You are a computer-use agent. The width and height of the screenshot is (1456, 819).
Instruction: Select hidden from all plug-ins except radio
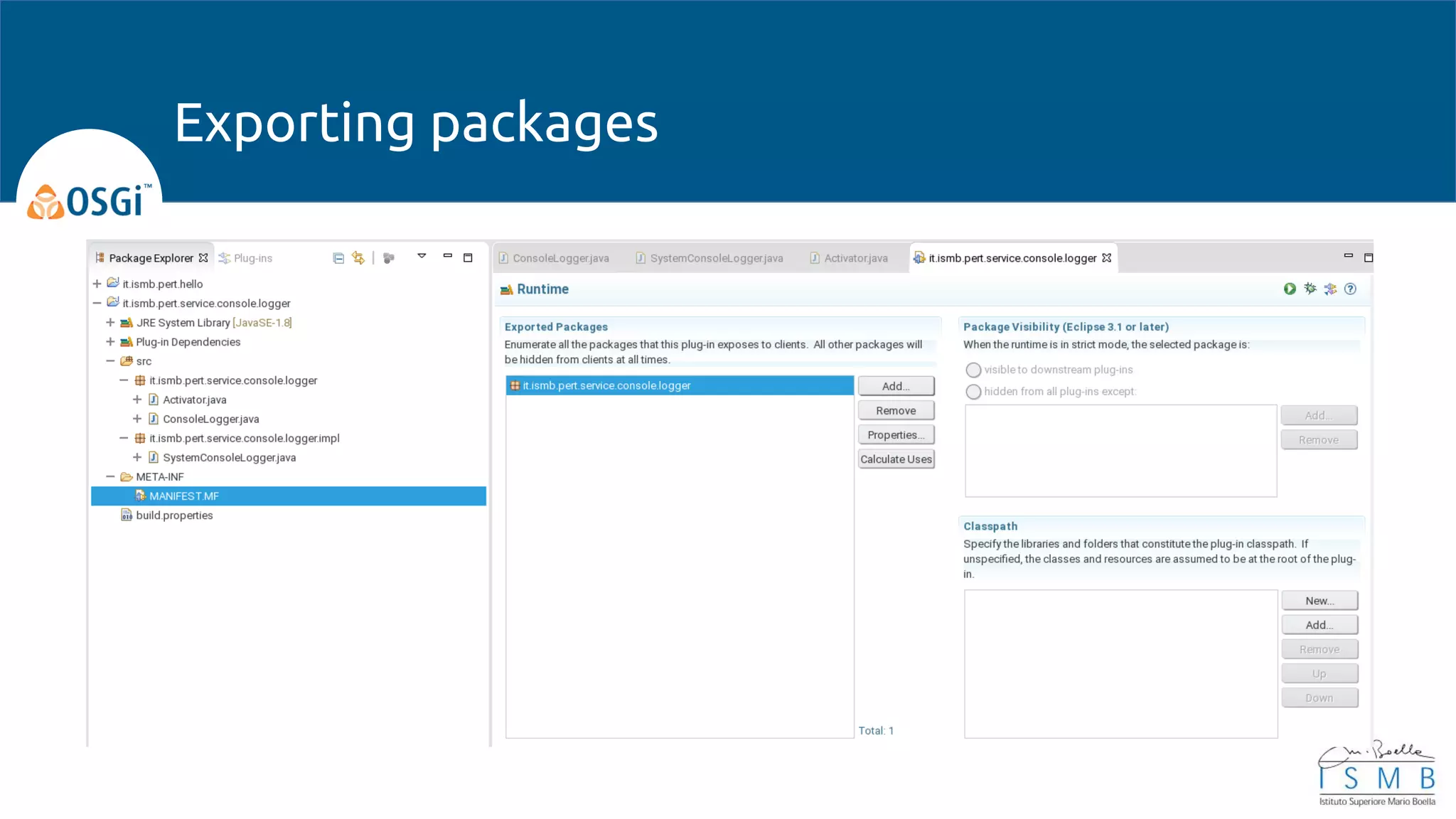tap(973, 392)
